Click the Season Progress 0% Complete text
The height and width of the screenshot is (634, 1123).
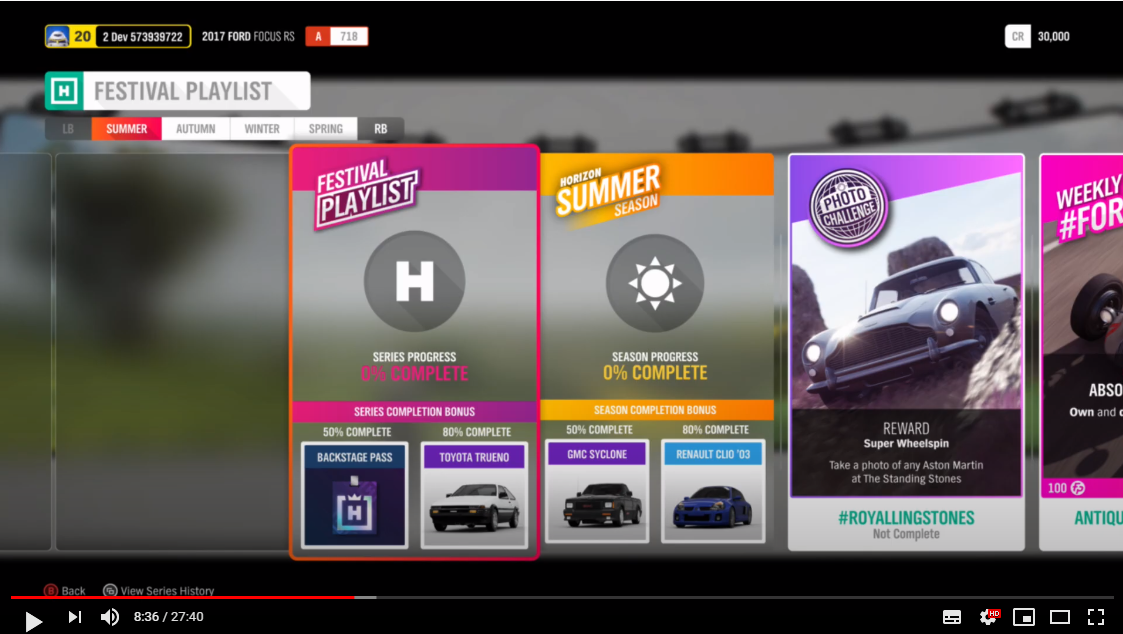coord(655,366)
